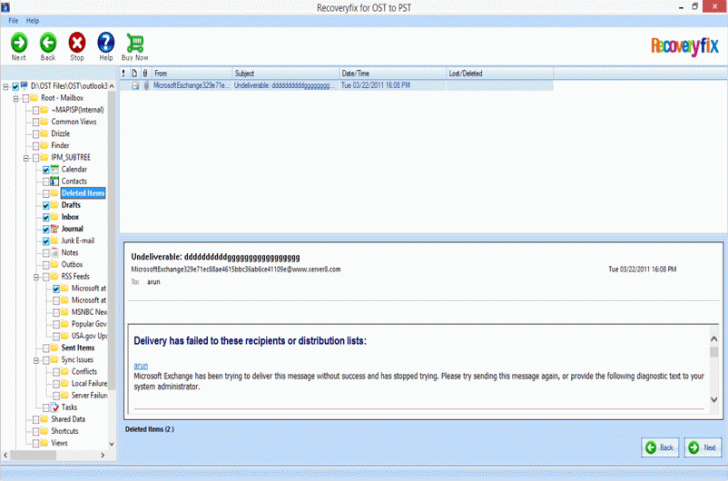This screenshot has width=728, height=481.
Task: Click the Shared Data folder icon
Action: coord(45,419)
